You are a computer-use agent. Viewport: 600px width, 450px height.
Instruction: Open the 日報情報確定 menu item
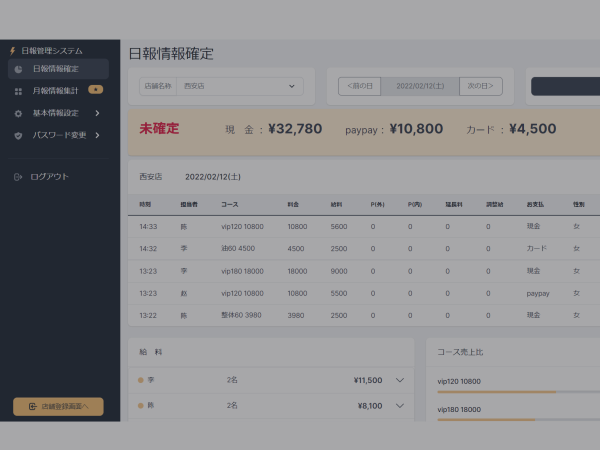58,69
